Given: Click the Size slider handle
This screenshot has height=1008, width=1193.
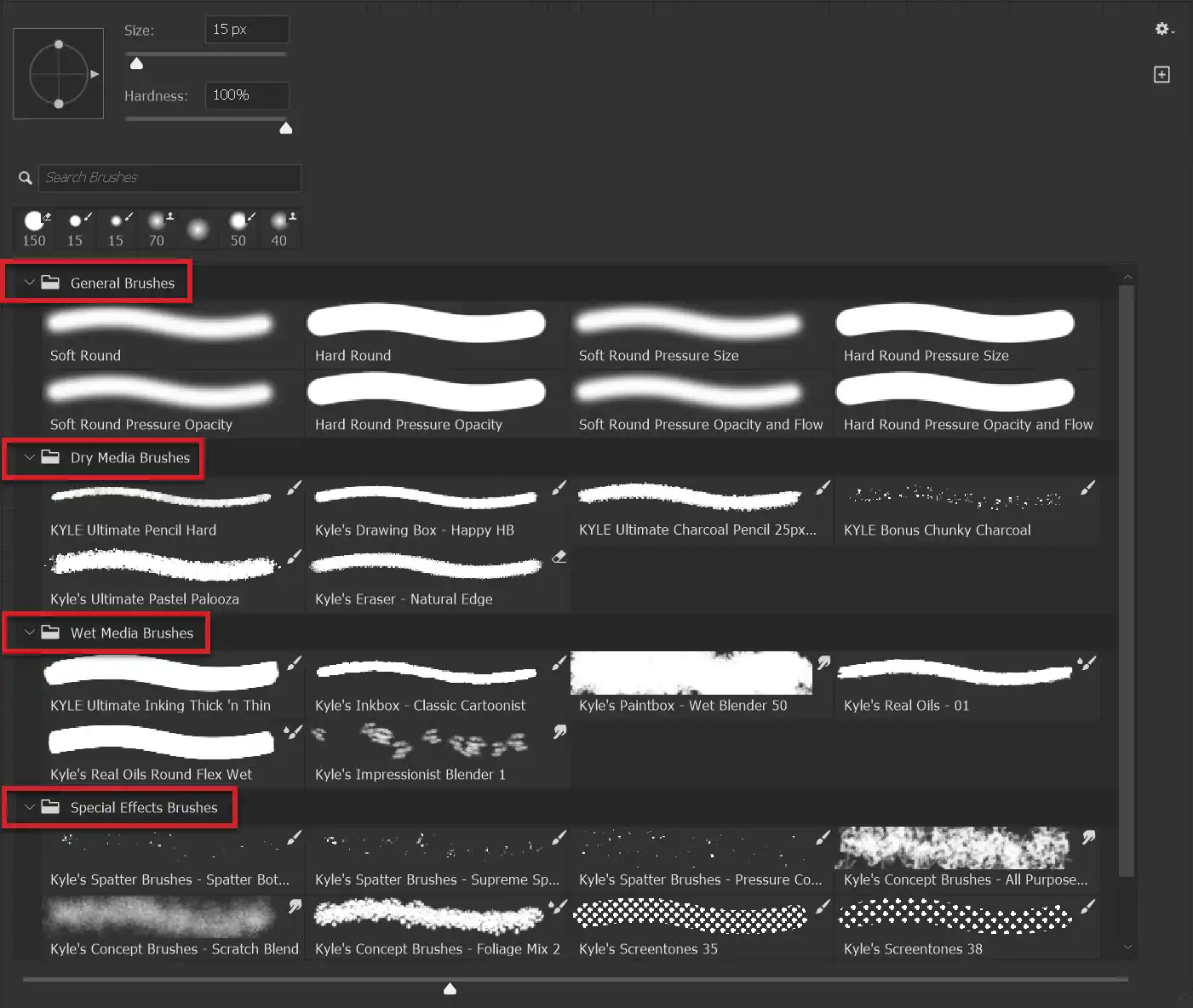Looking at the screenshot, I should click(136, 63).
